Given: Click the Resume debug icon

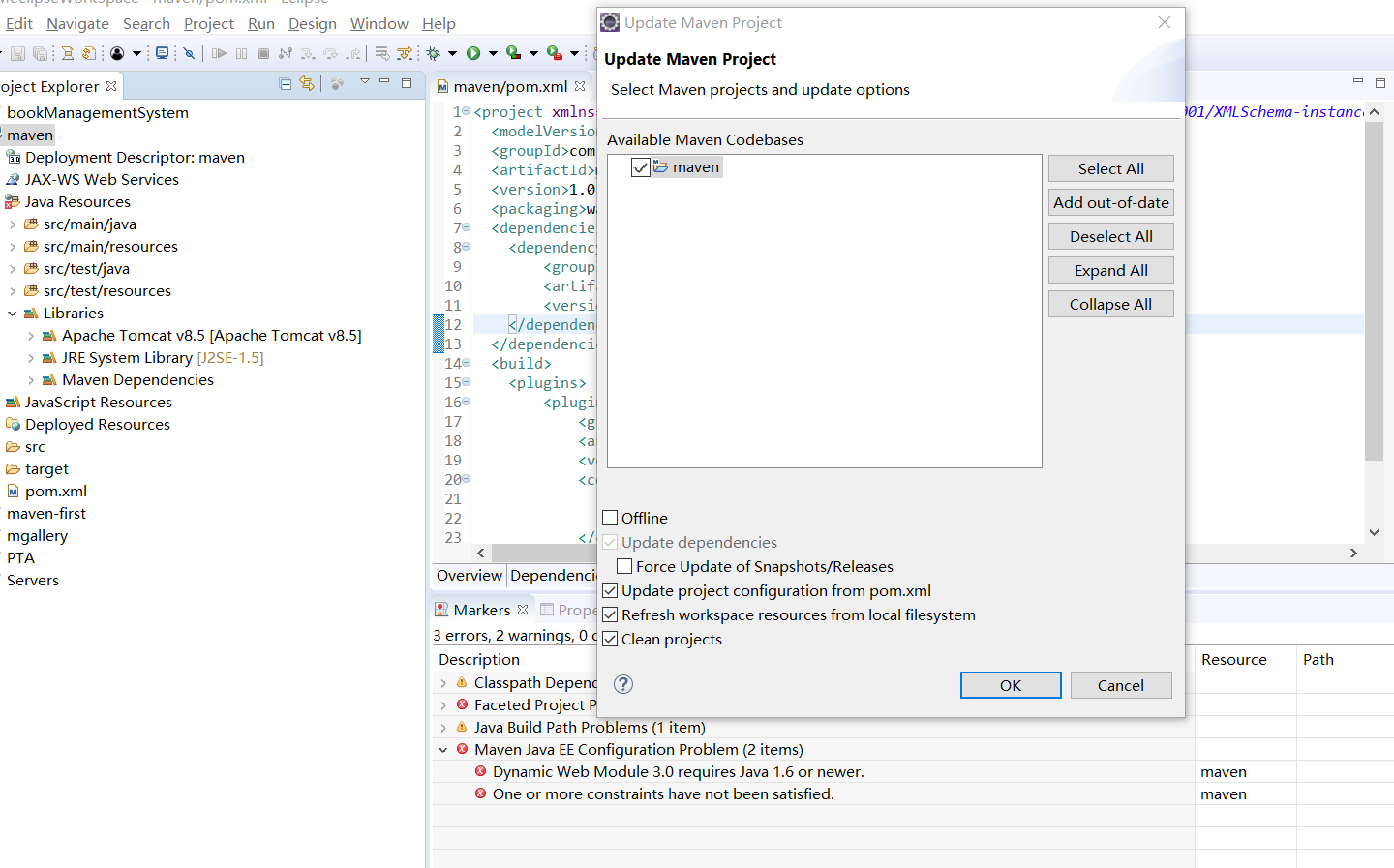Looking at the screenshot, I should point(219,54).
